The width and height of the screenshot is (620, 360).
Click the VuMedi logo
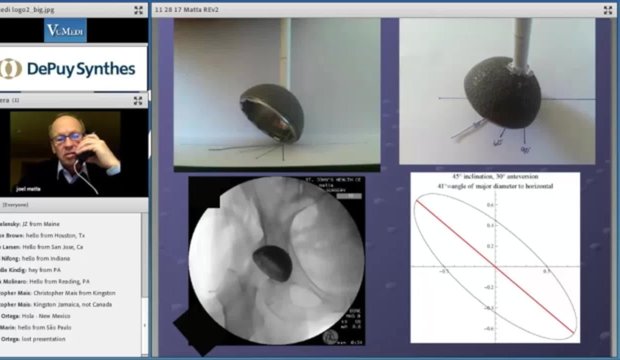click(x=66, y=30)
